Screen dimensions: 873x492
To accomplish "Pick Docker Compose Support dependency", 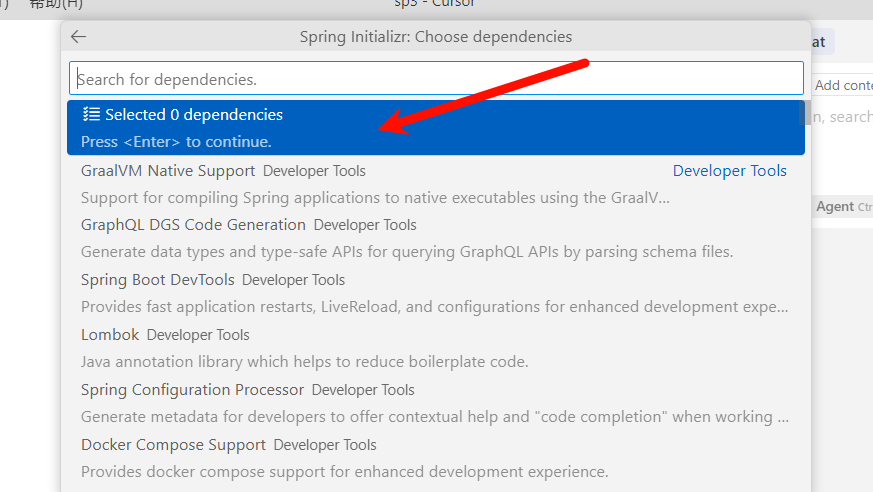I will [x=436, y=458].
